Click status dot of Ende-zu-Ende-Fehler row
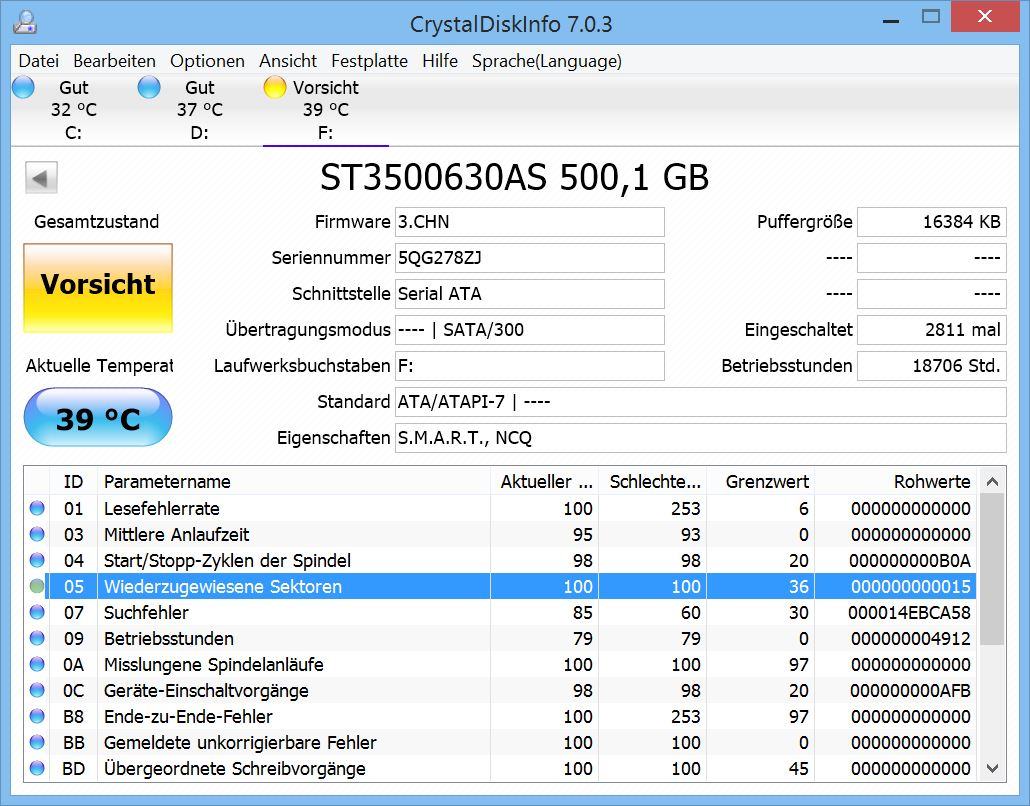Screen dimensions: 1030x806 point(37,716)
